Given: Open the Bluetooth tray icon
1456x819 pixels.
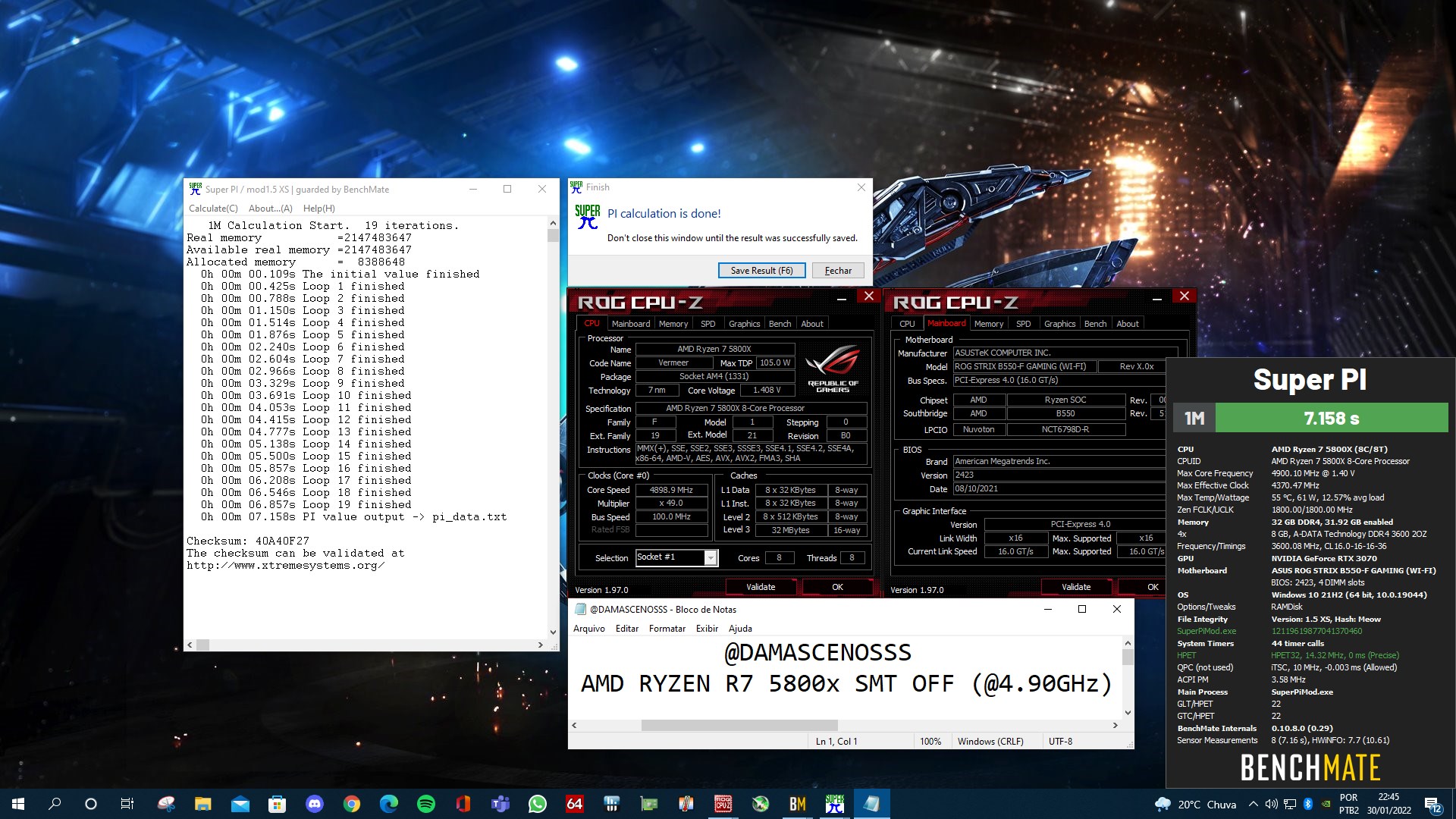Looking at the screenshot, I should 1308,804.
